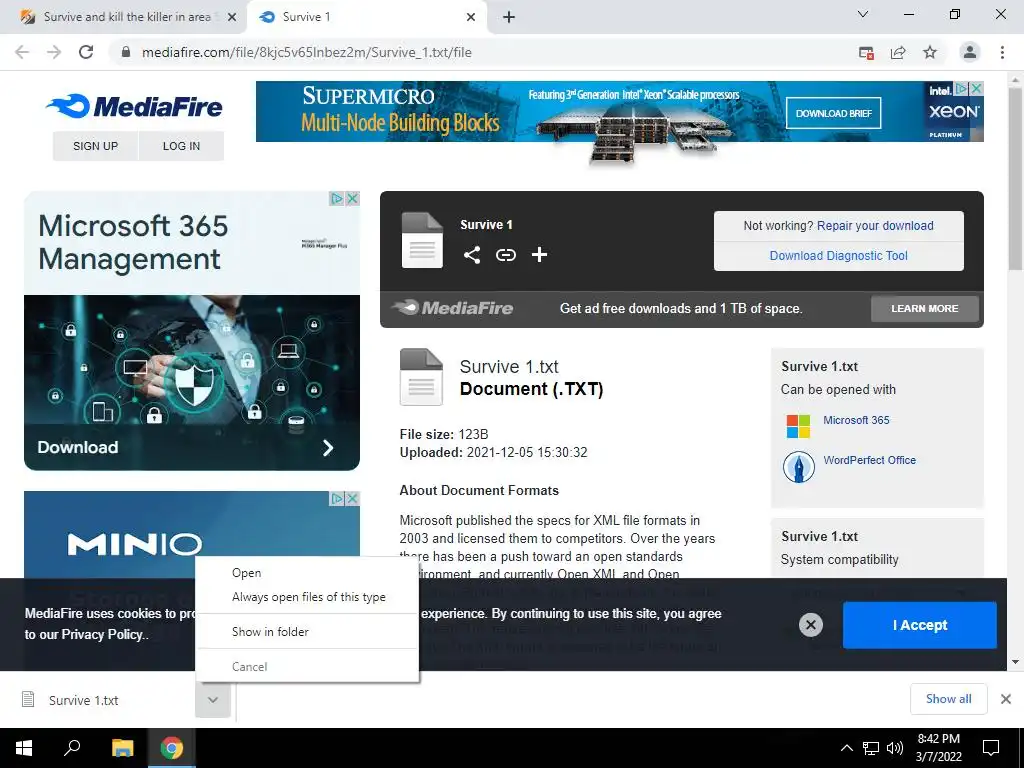Show hidden tray icons chevron

(x=846, y=748)
